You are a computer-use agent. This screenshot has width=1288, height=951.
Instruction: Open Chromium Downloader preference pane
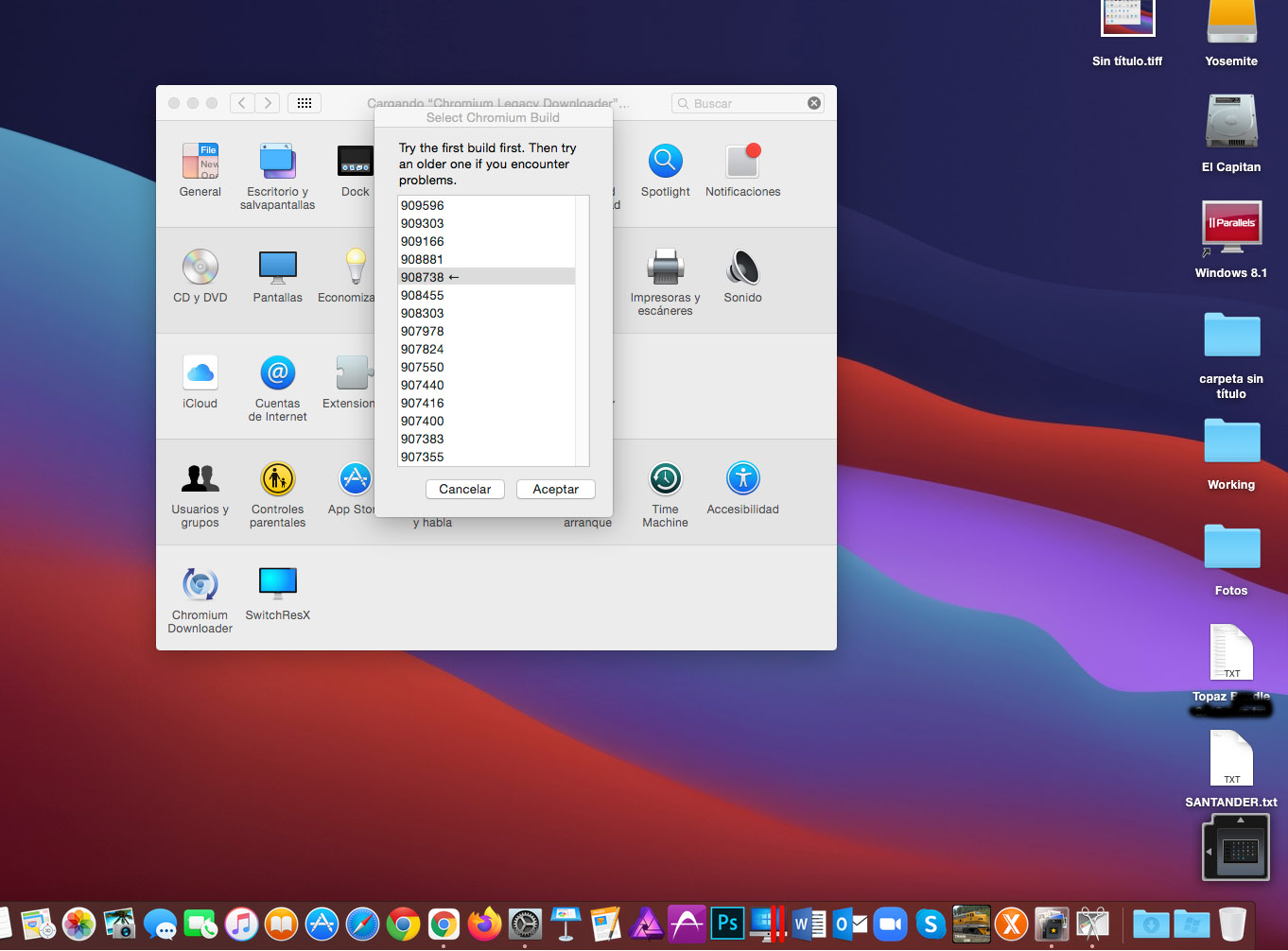pos(200,586)
